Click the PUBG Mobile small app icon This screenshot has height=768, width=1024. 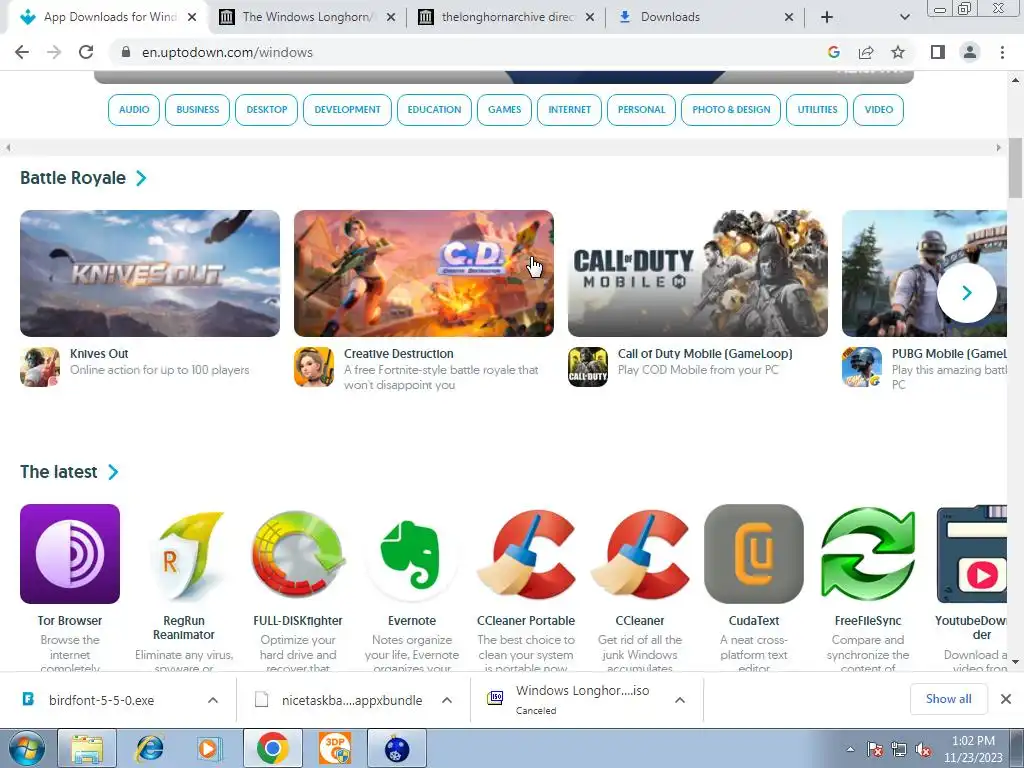click(862, 367)
